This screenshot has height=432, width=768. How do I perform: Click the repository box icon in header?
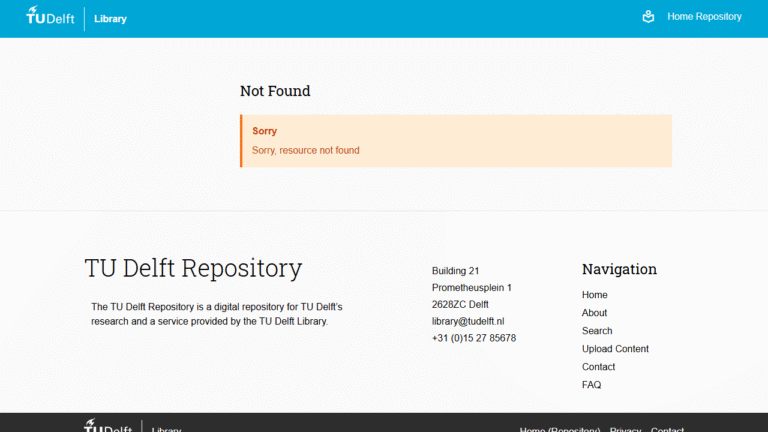coord(648,17)
